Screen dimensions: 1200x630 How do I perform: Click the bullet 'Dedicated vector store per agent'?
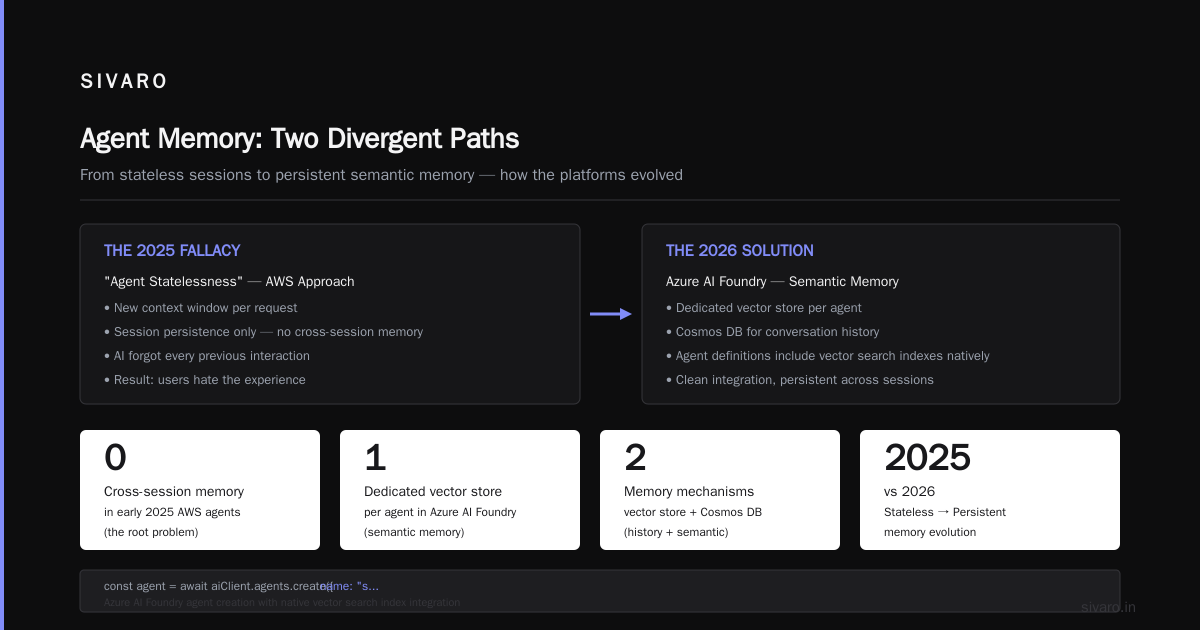click(764, 308)
